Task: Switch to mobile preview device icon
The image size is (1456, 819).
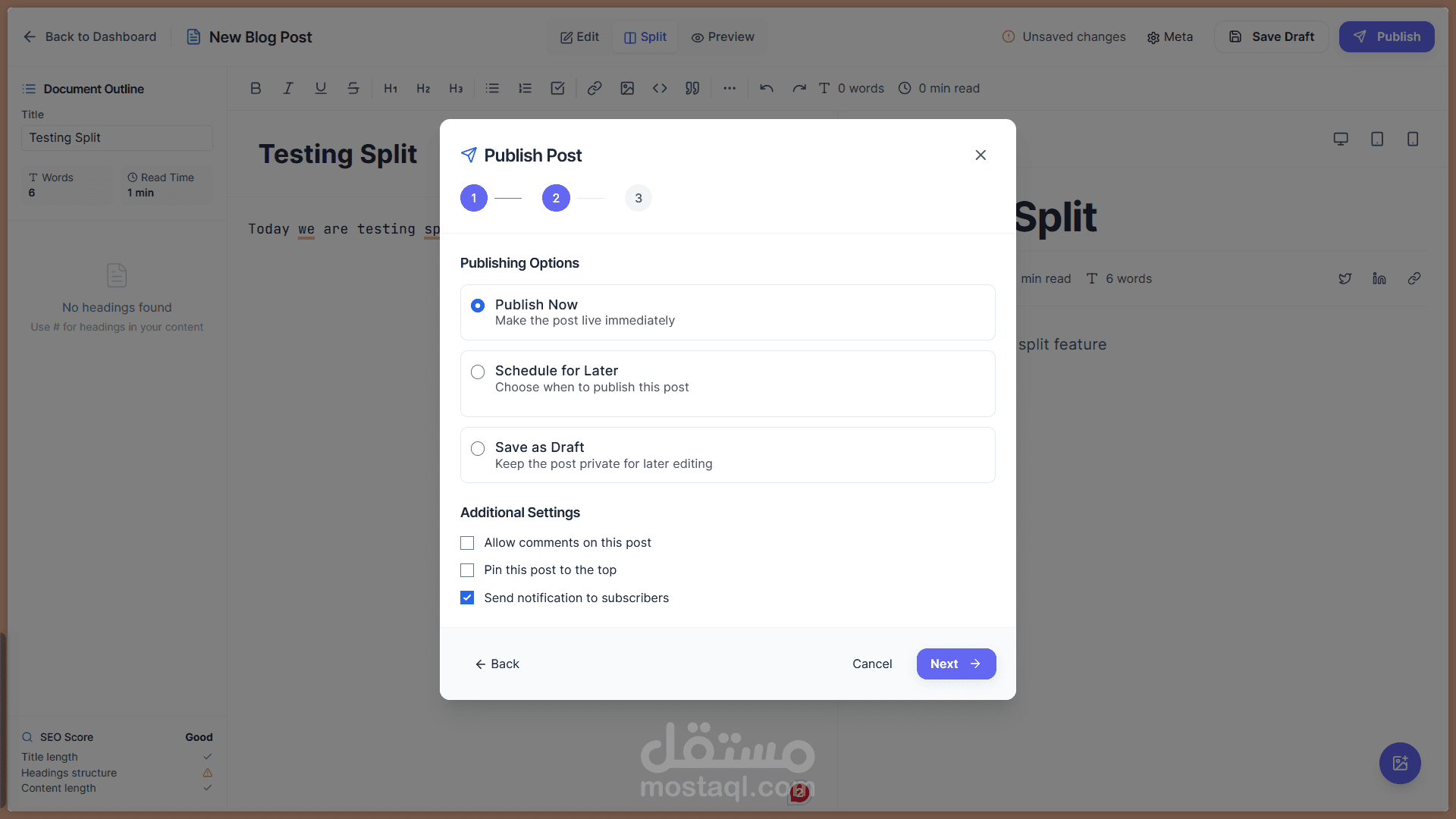Action: point(1413,139)
